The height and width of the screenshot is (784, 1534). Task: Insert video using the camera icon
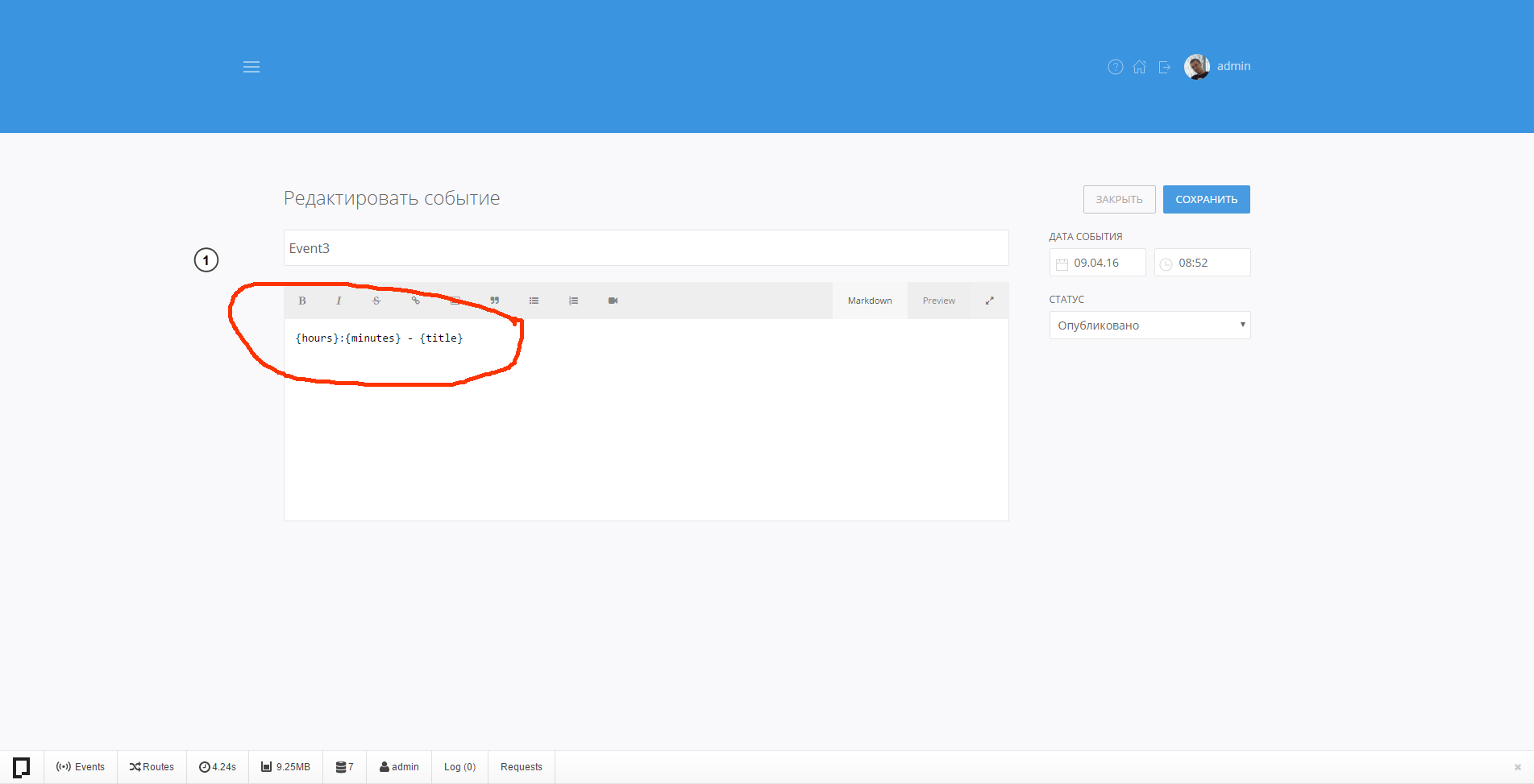(x=613, y=301)
